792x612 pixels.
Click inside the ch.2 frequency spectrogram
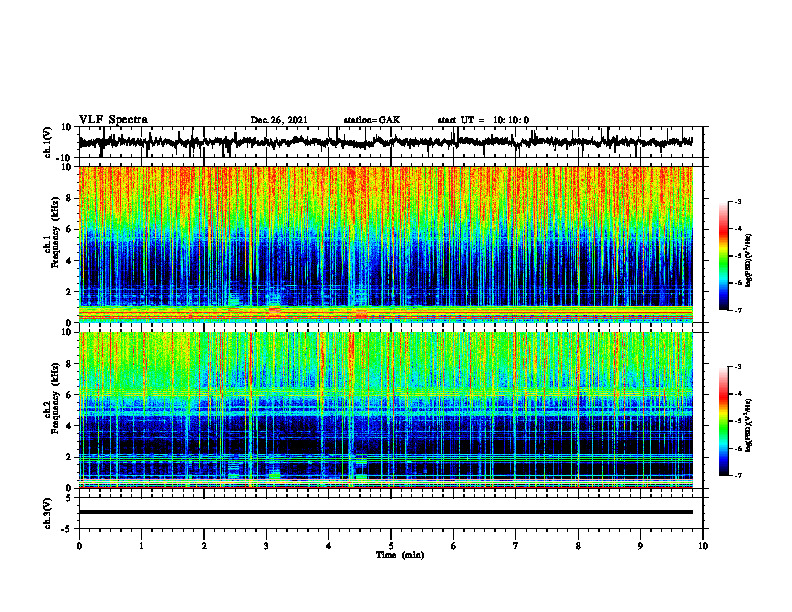click(x=385, y=410)
